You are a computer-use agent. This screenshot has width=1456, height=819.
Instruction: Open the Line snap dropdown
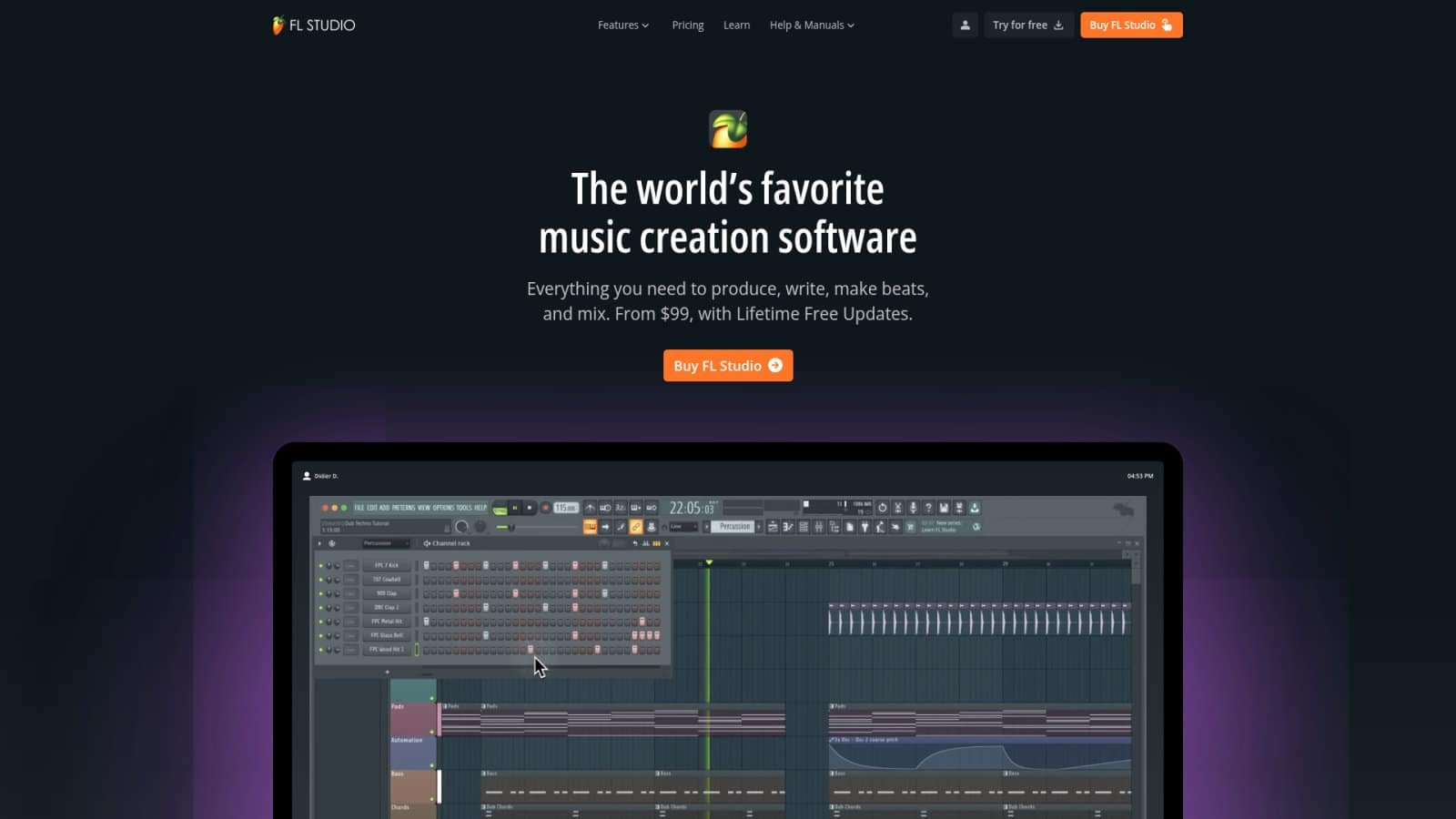[683, 527]
